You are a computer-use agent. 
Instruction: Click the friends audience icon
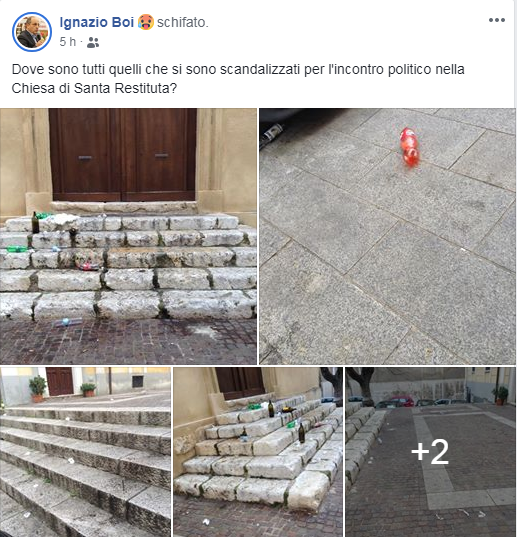coord(93,42)
